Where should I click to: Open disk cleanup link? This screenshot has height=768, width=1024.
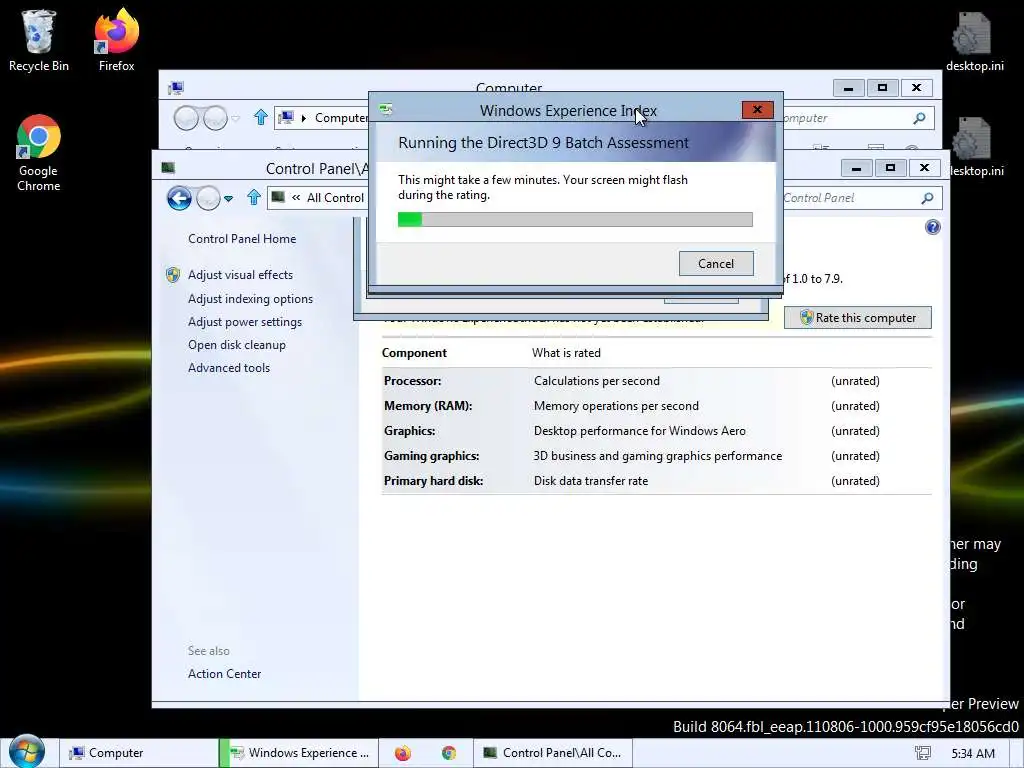coord(236,345)
